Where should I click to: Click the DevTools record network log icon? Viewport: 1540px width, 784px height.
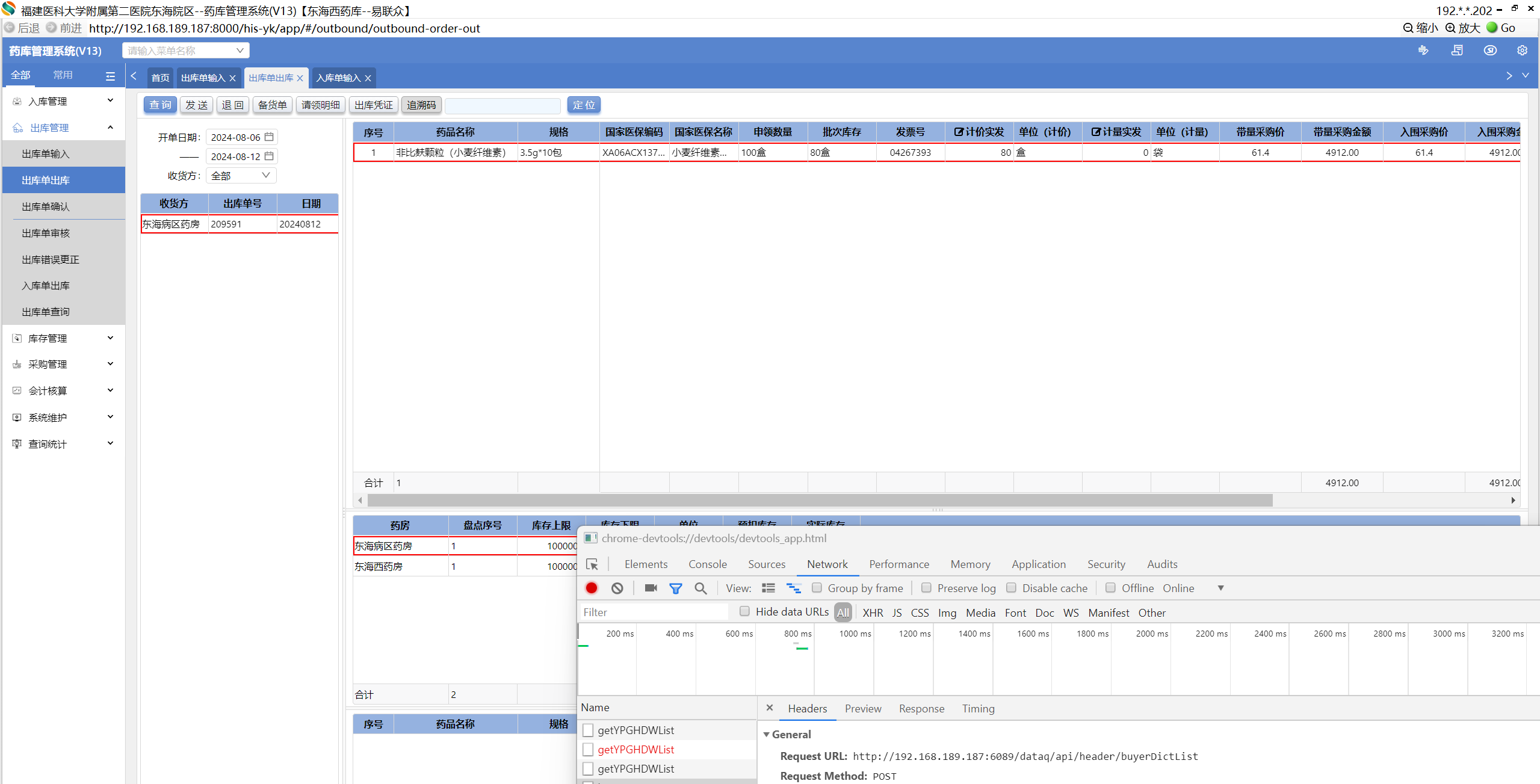coord(591,588)
